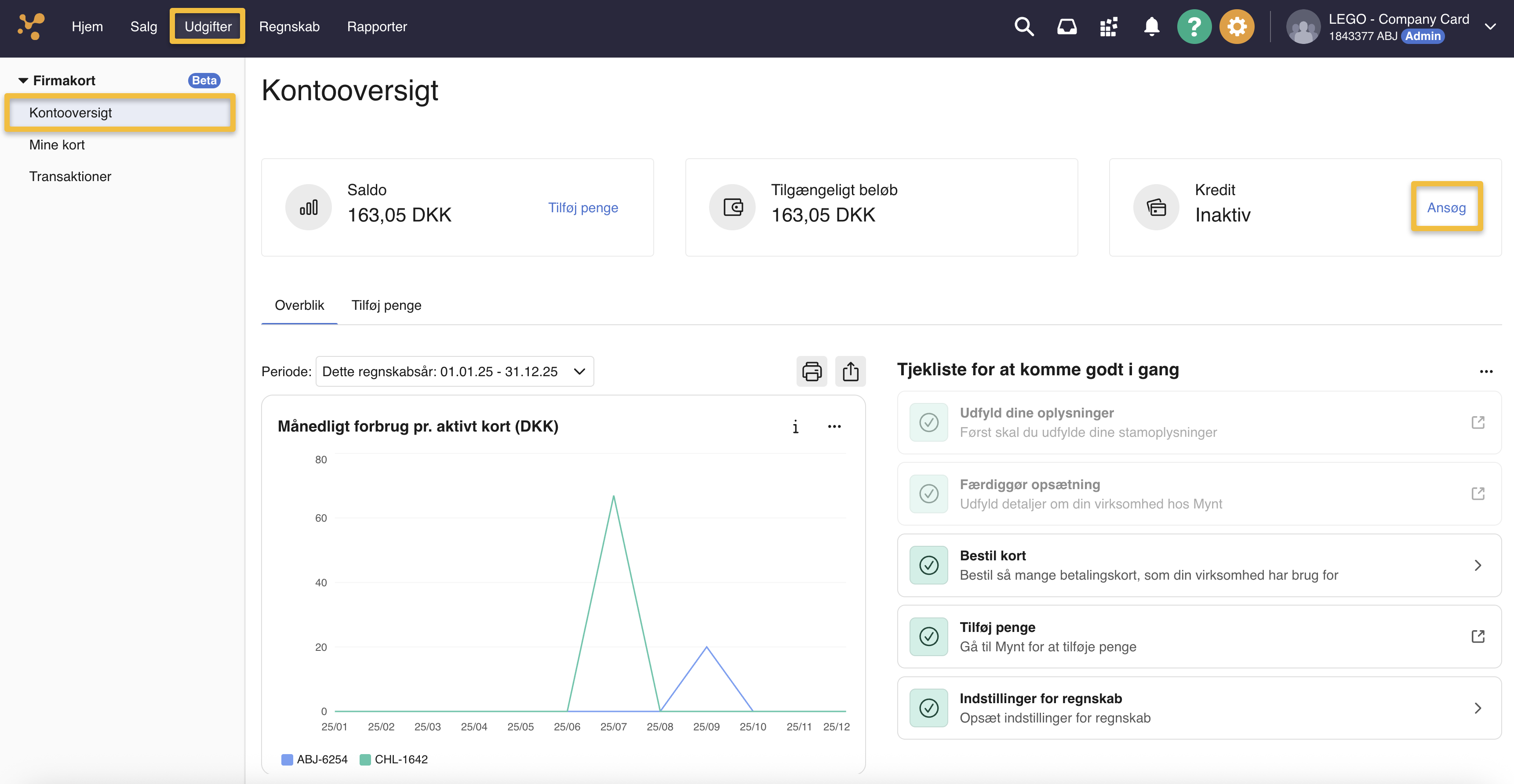The image size is (1514, 784).
Task: Toggle the Tilføj penge checklist checkmark
Action: 928,636
